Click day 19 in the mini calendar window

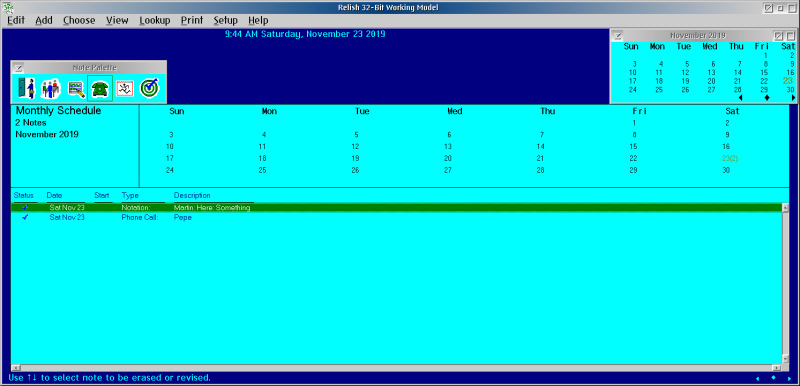[x=686, y=81]
